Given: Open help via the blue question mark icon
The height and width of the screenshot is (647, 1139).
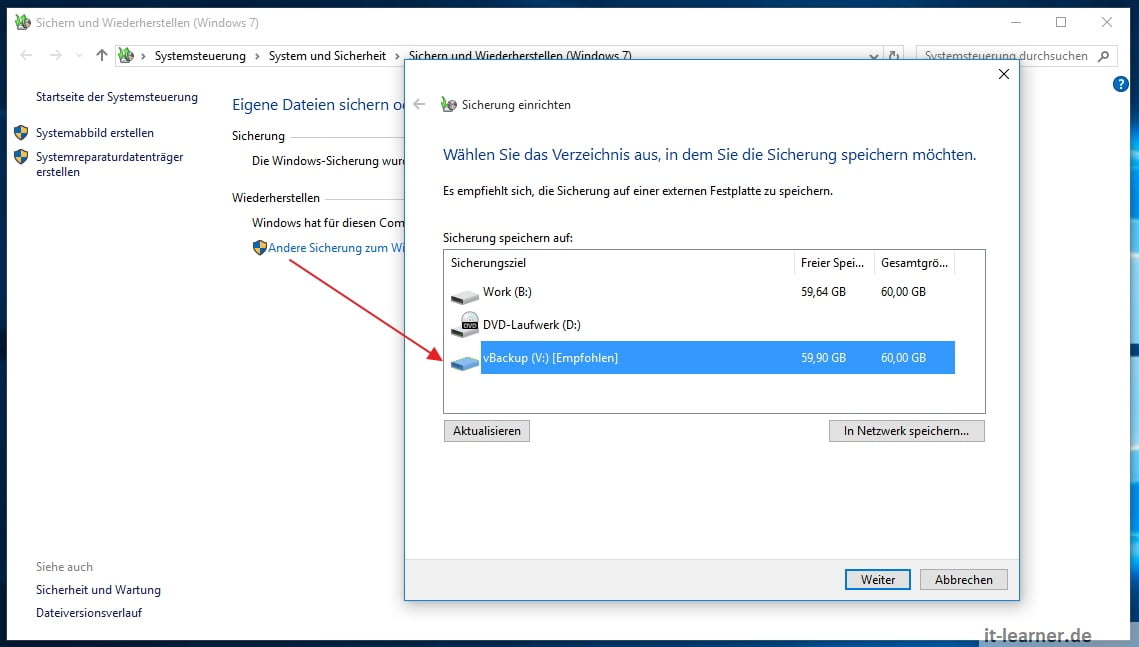Looking at the screenshot, I should pos(1121,84).
